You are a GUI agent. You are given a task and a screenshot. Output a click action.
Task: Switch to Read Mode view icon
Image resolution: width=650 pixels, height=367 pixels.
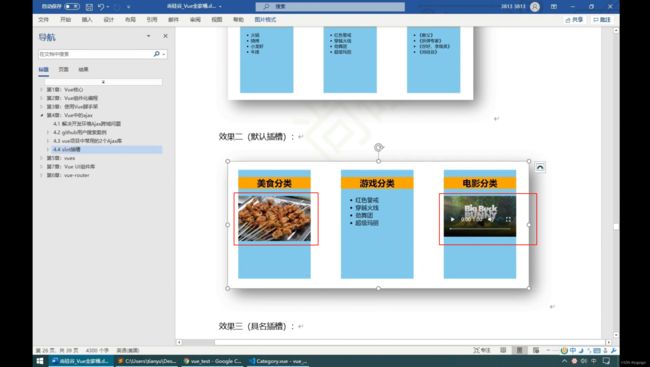click(x=503, y=350)
